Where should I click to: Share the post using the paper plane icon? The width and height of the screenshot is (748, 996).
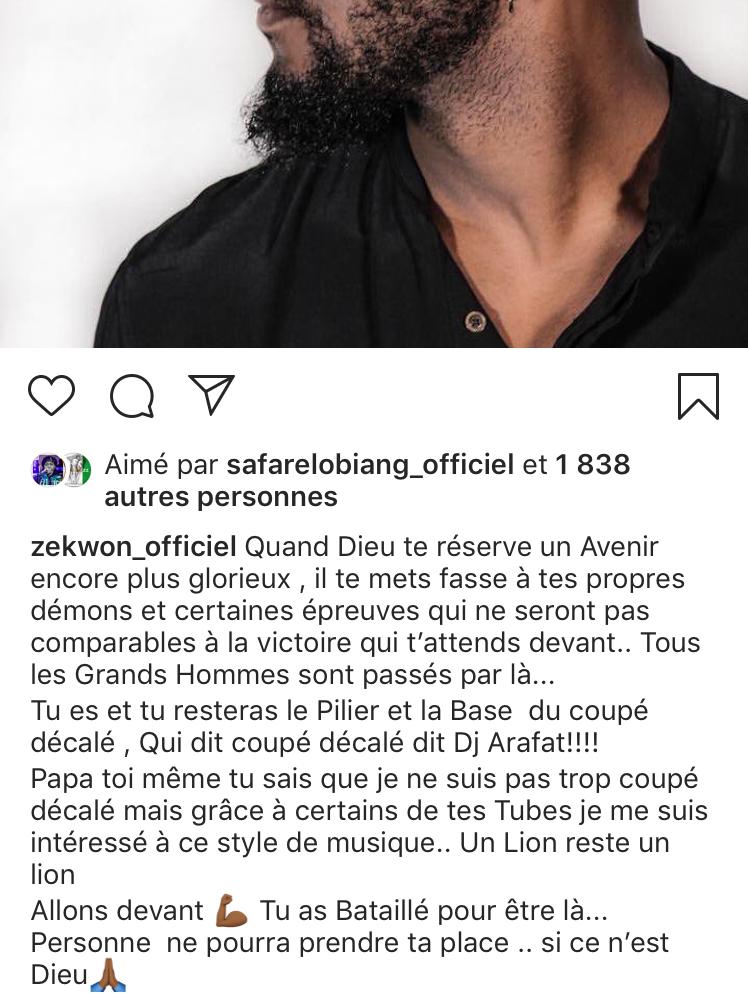211,394
